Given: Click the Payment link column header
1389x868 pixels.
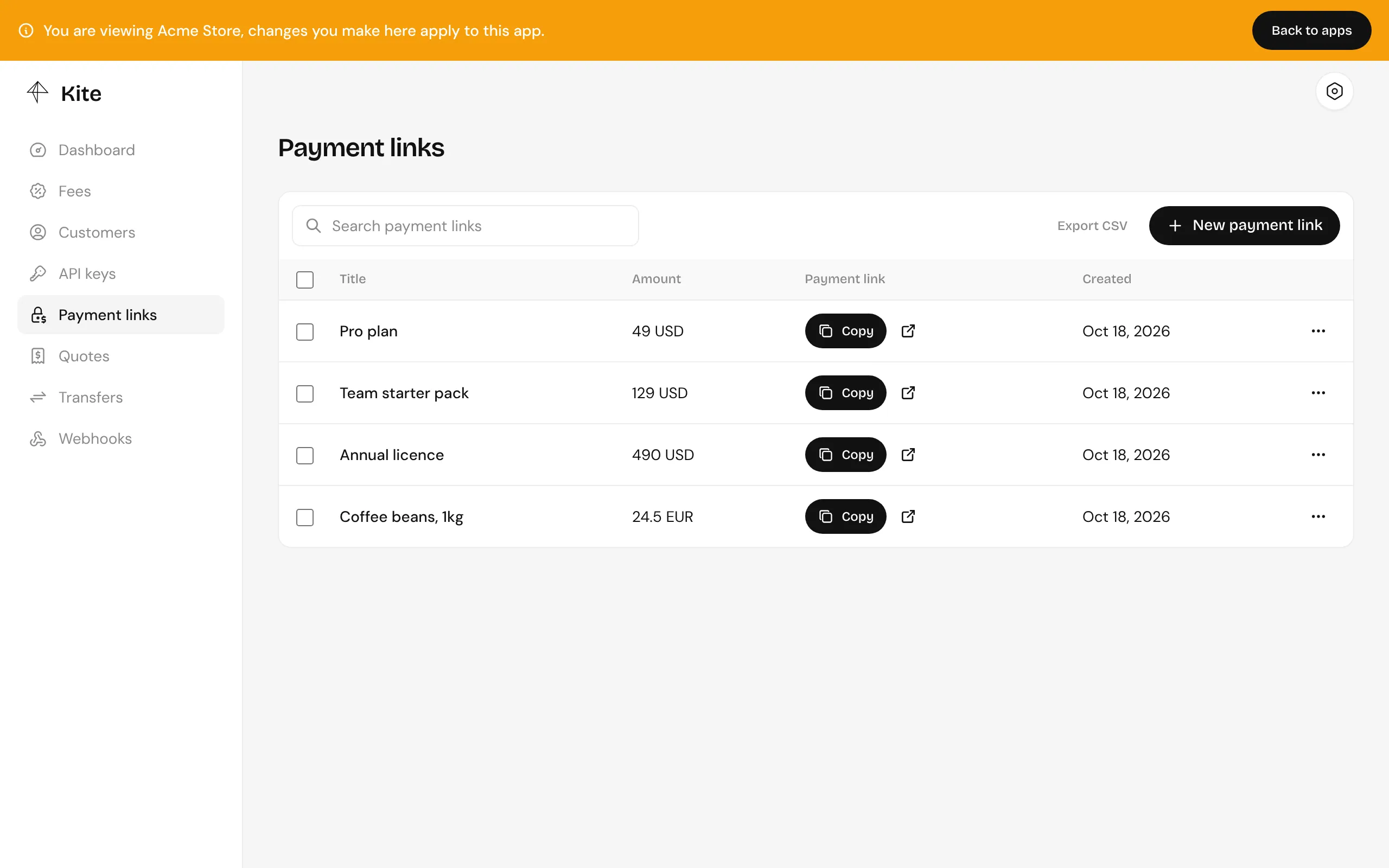Looking at the screenshot, I should tap(844, 279).
